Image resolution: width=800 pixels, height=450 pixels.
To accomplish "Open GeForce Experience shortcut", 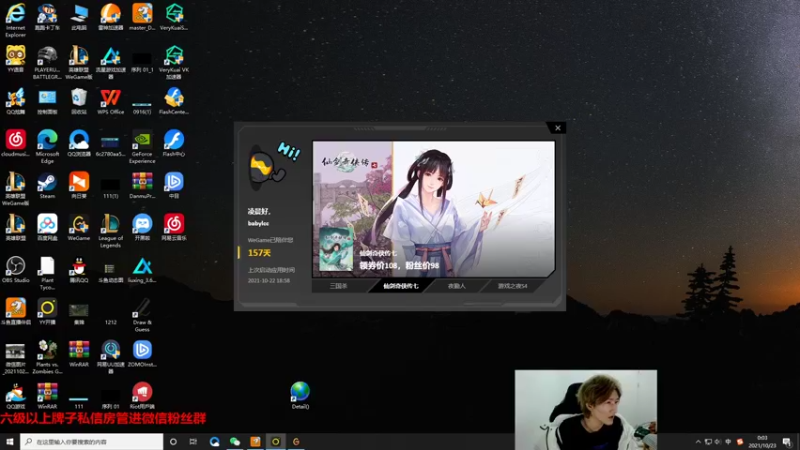I will pyautogui.click(x=142, y=146).
